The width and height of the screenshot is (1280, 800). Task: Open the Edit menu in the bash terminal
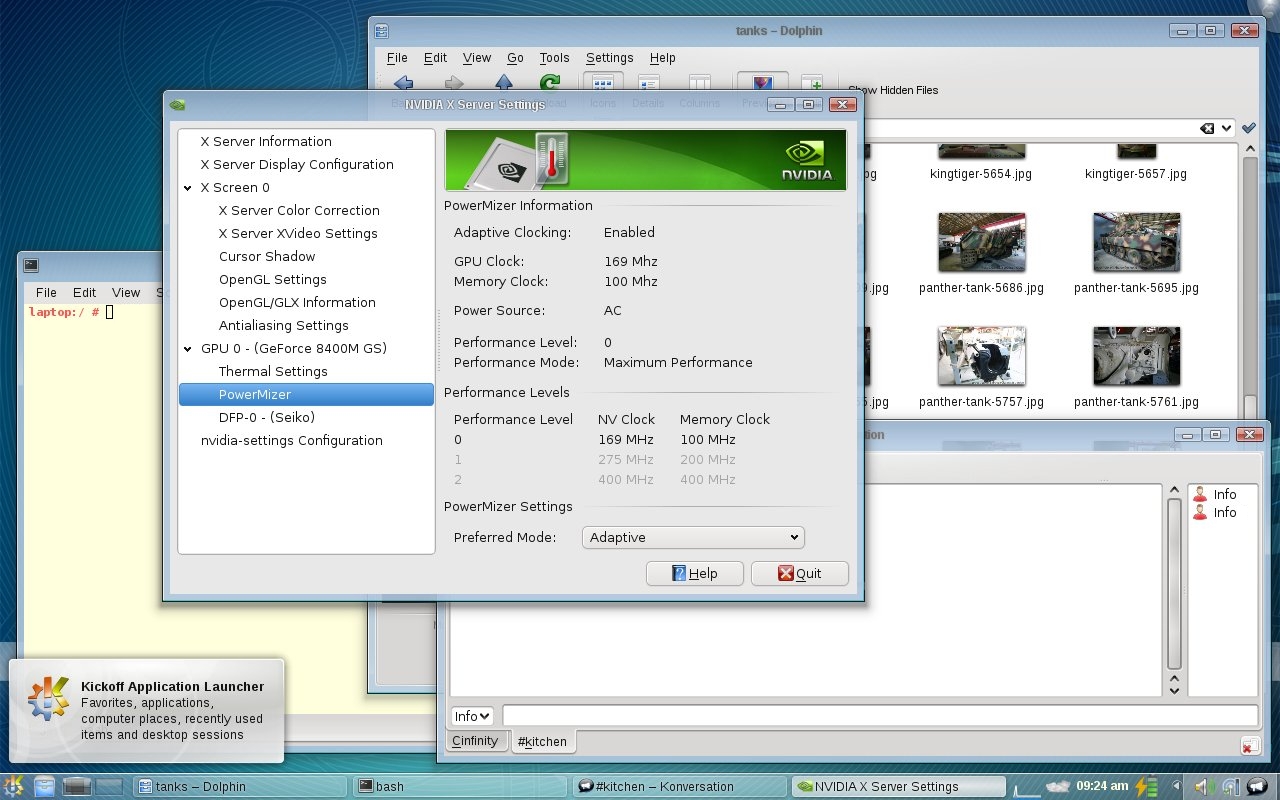pyautogui.click(x=84, y=293)
